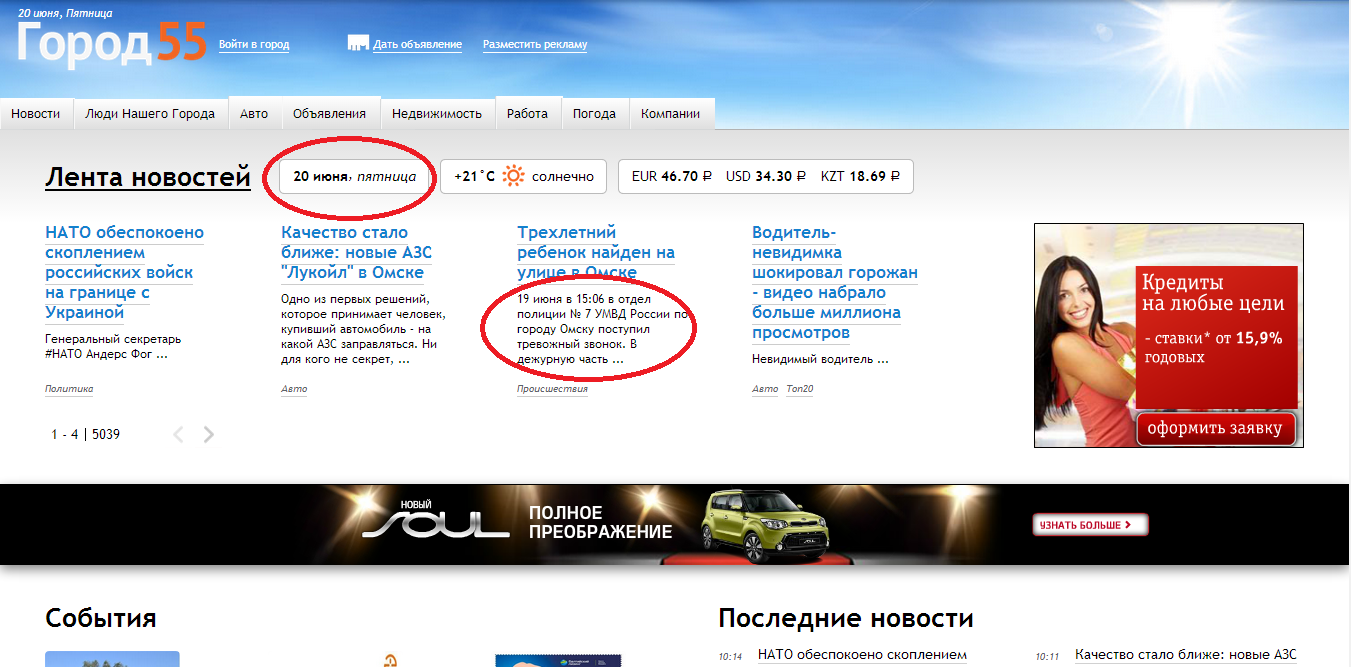The width and height of the screenshot is (1351, 667).
Task: Click the События section heading
Action: click(x=101, y=618)
